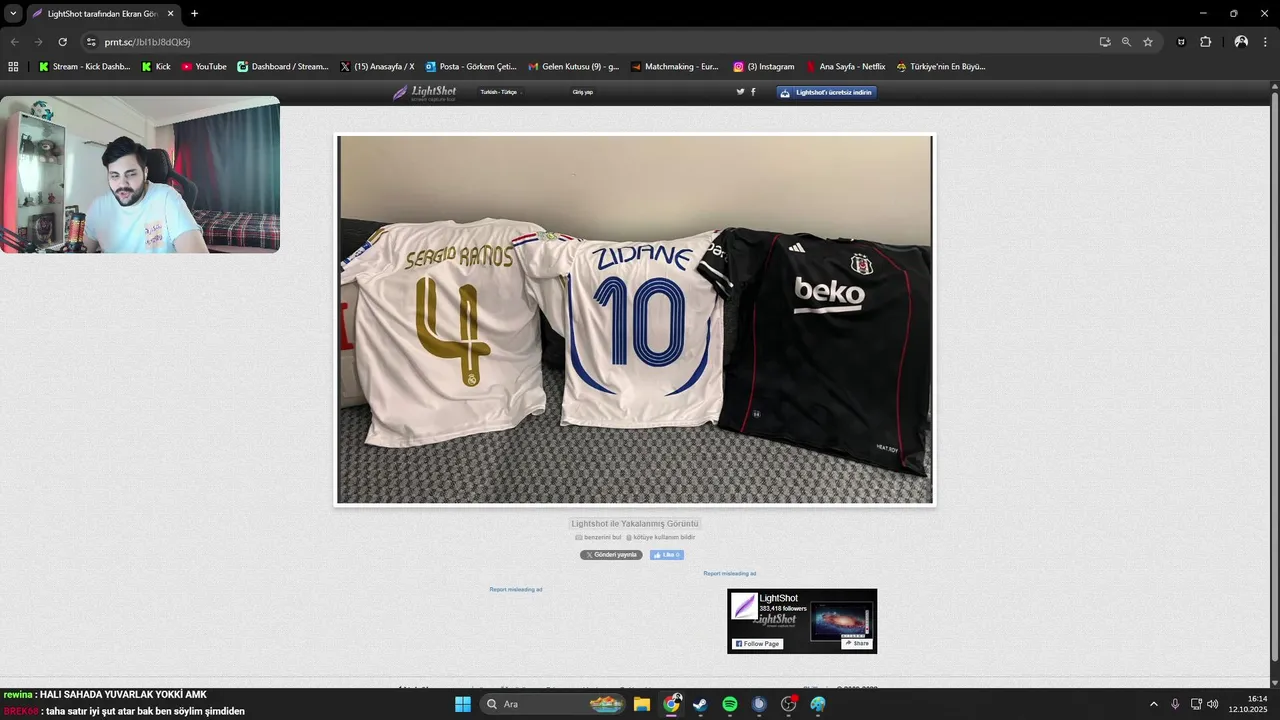Viewport: 1280px width, 720px height.
Task: Open Spotify from the taskbar
Action: click(730, 704)
